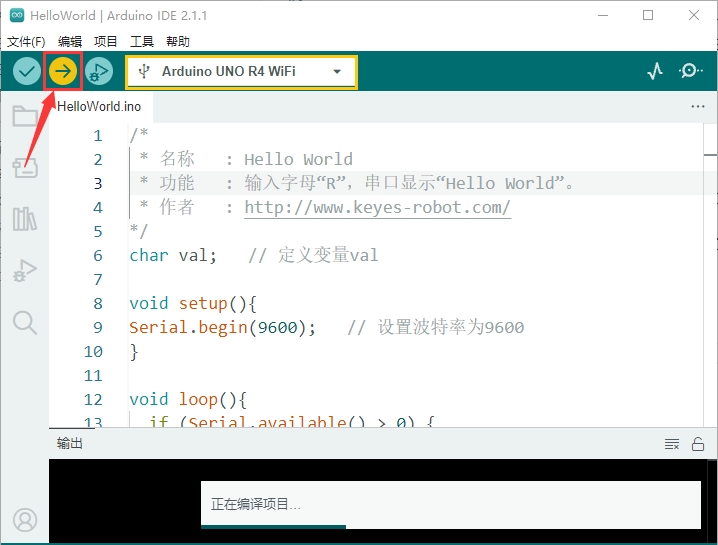Minimize the Arduino IDE window
Viewport: 718px width, 545px height.
tap(603, 15)
